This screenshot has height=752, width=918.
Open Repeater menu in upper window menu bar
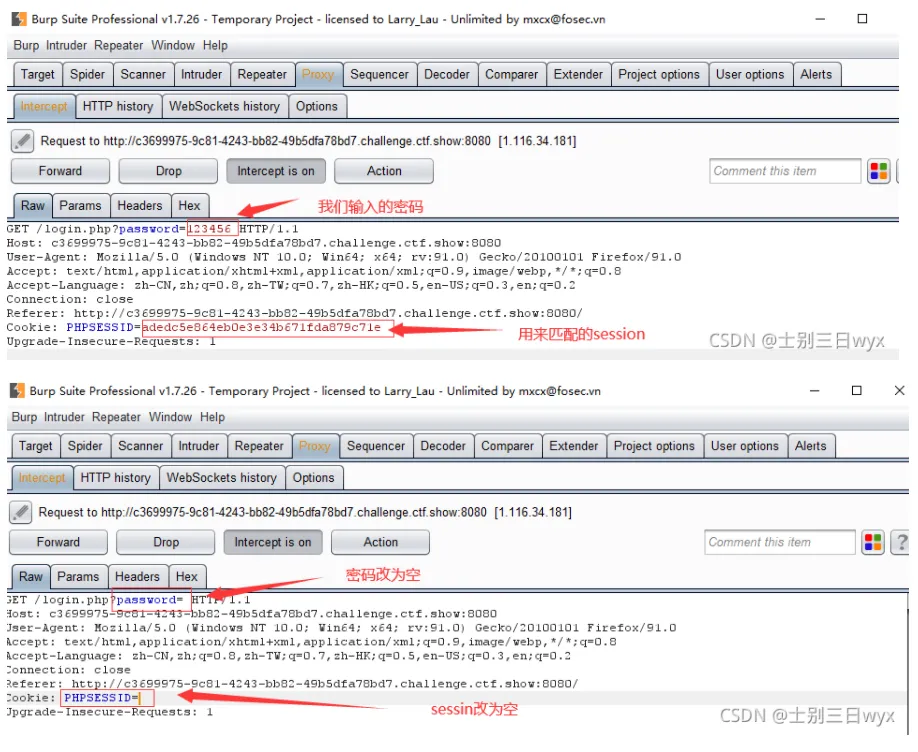(118, 46)
